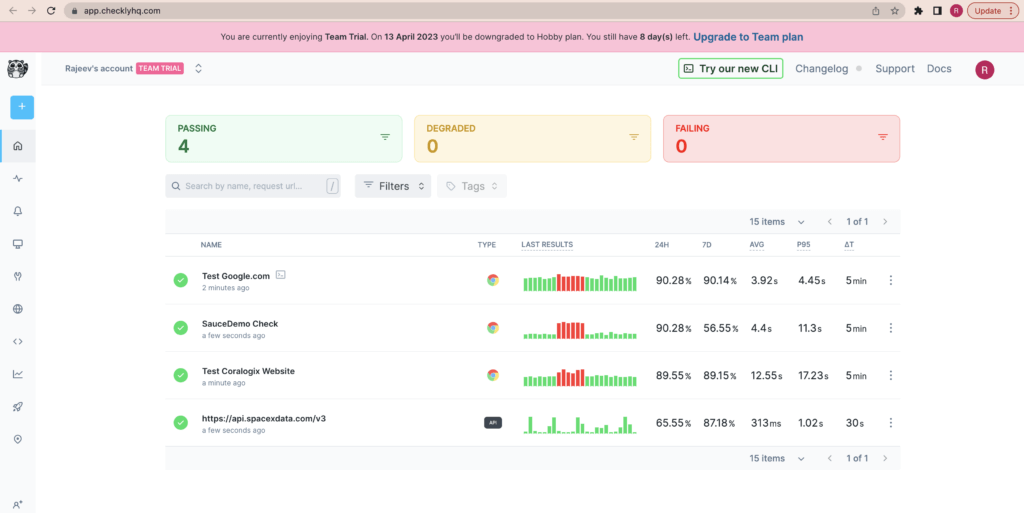Open the Docs link

coord(939,69)
